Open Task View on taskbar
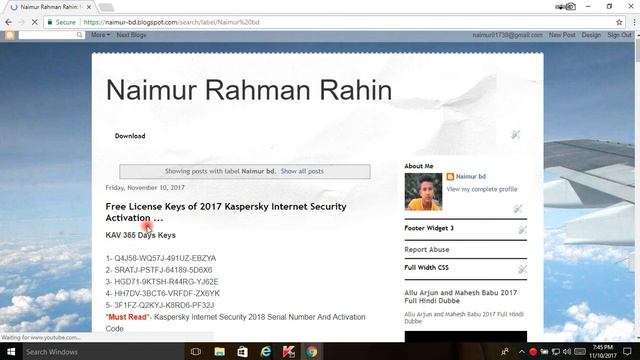The width and height of the screenshot is (640, 360). (x=196, y=351)
